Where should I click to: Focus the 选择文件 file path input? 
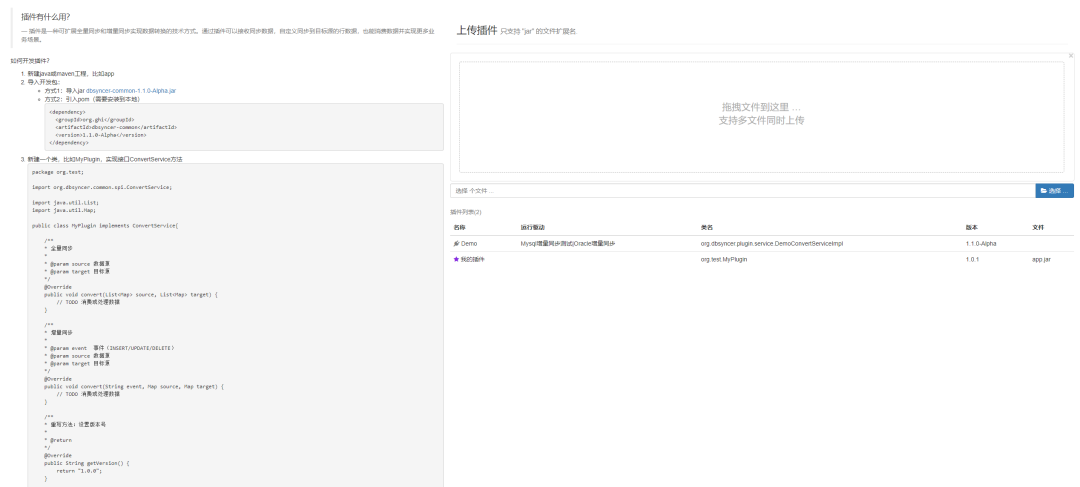point(741,190)
